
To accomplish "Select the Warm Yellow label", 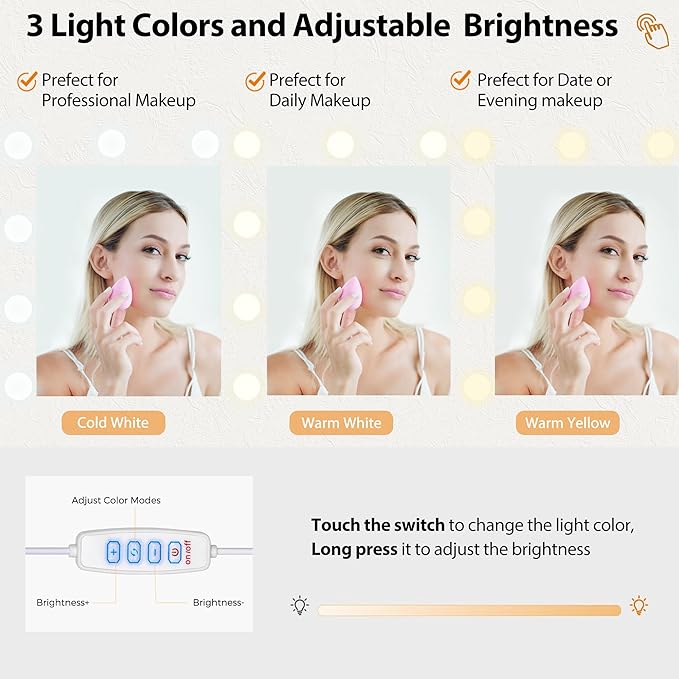I will coord(568,423).
